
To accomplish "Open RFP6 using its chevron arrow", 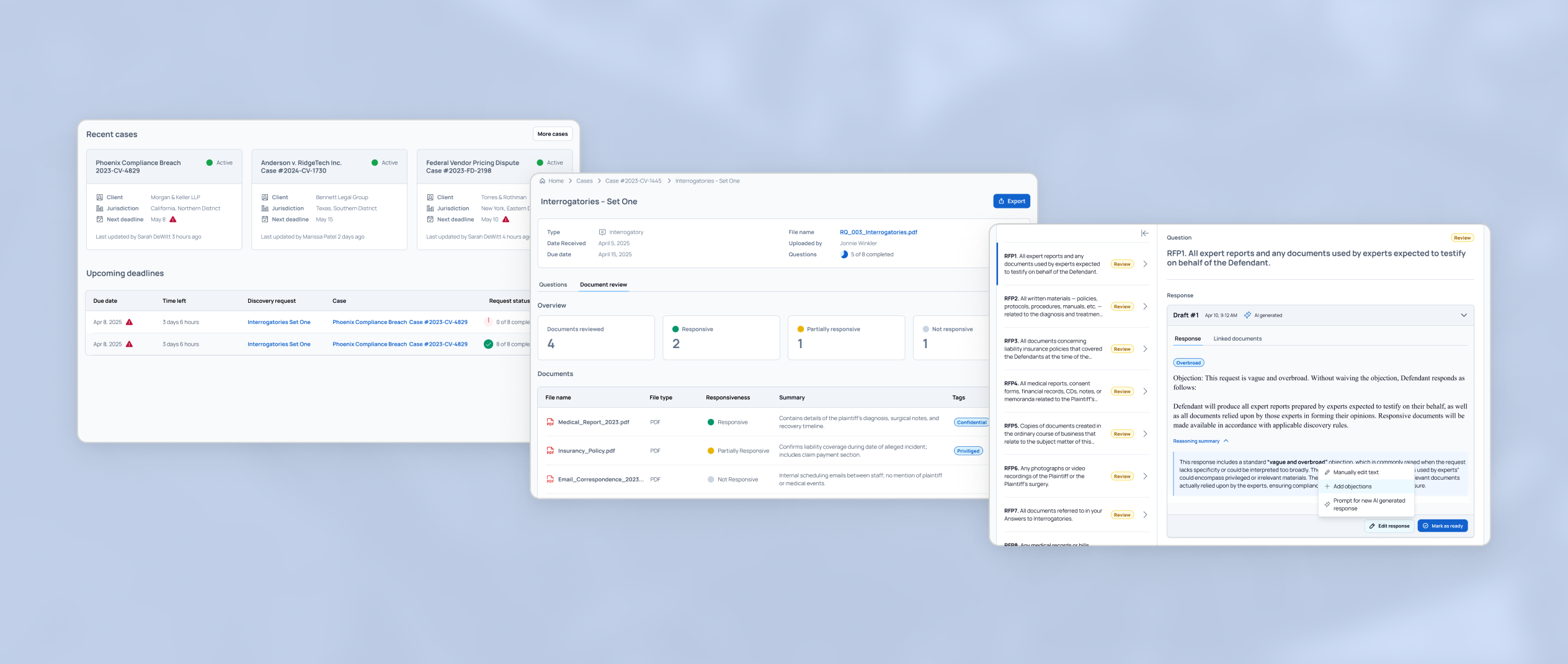I will pyautogui.click(x=1145, y=476).
